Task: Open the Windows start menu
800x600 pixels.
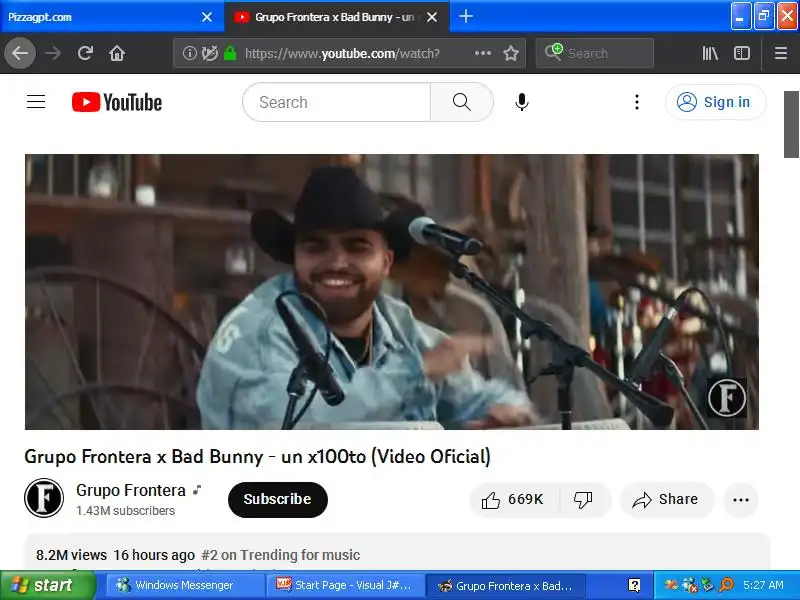Action: point(47,585)
